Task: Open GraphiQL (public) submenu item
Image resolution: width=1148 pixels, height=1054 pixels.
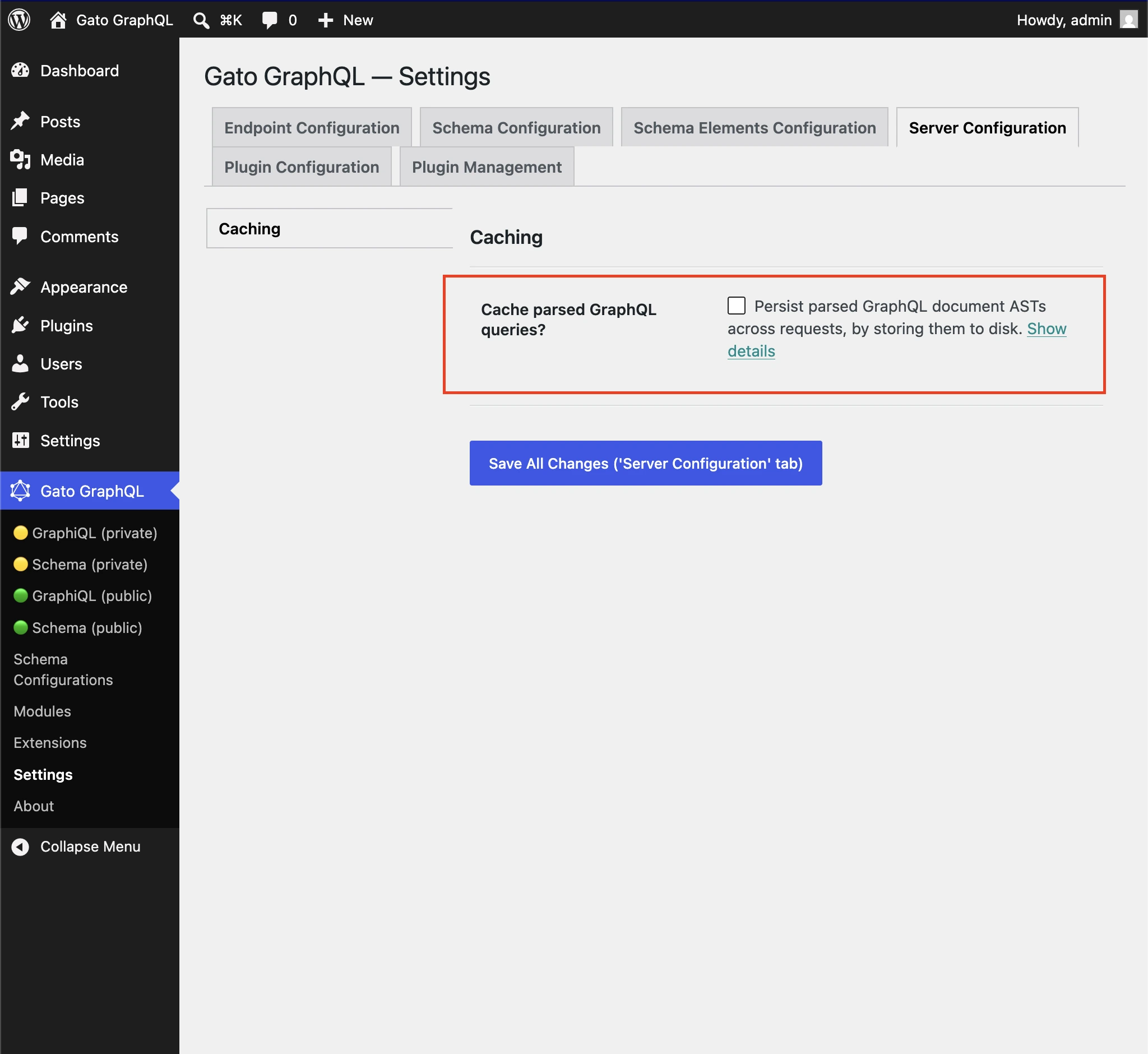Action: pyautogui.click(x=92, y=595)
